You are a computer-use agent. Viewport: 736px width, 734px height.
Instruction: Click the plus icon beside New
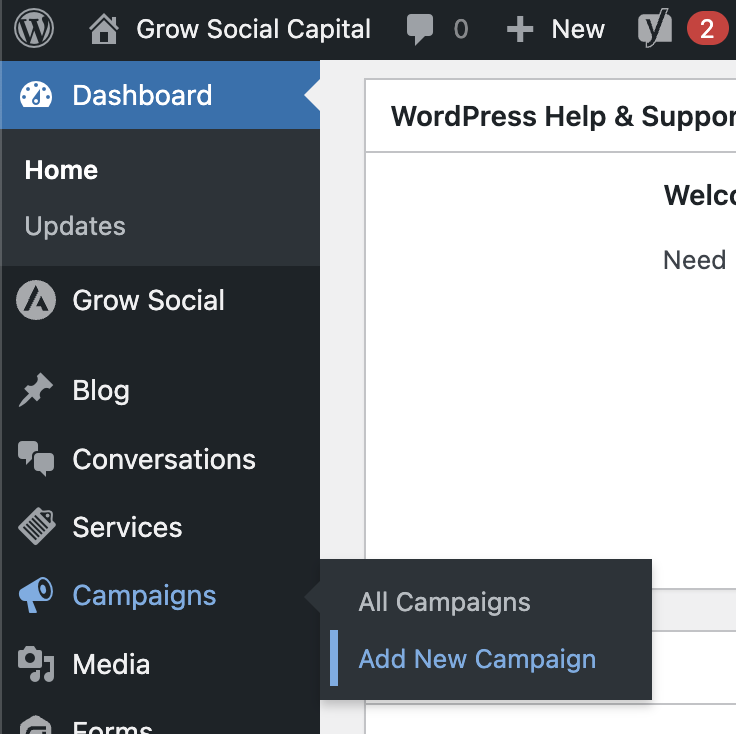click(x=520, y=30)
